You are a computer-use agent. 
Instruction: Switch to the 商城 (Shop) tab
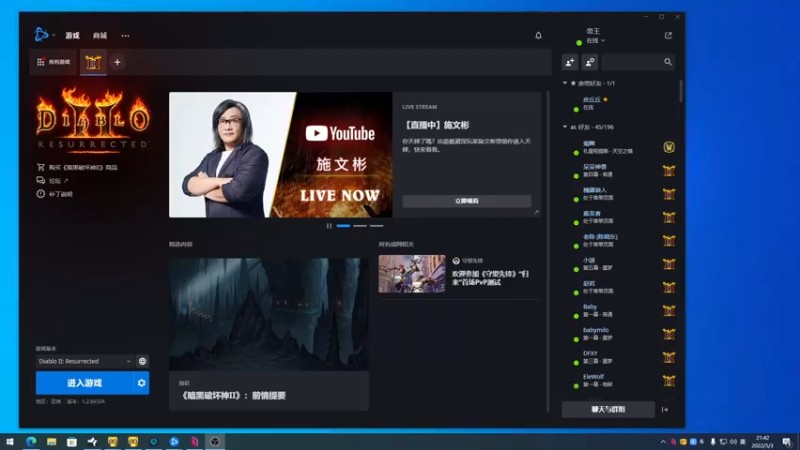coord(100,36)
